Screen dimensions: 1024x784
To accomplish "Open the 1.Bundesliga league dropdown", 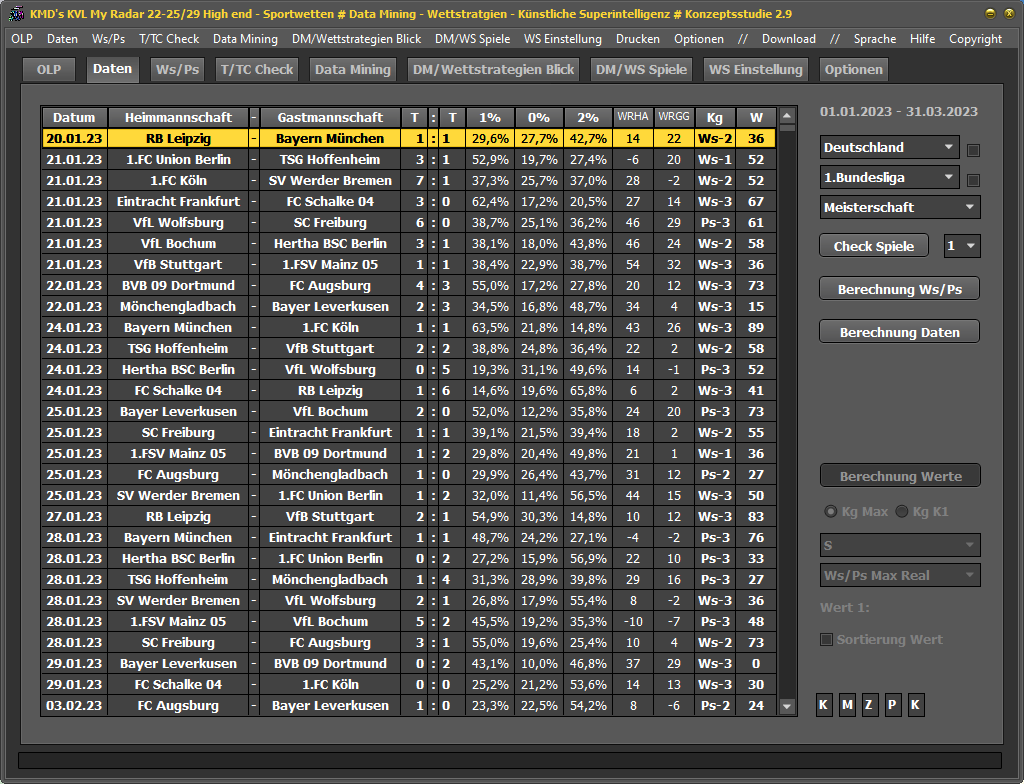I will (889, 178).
